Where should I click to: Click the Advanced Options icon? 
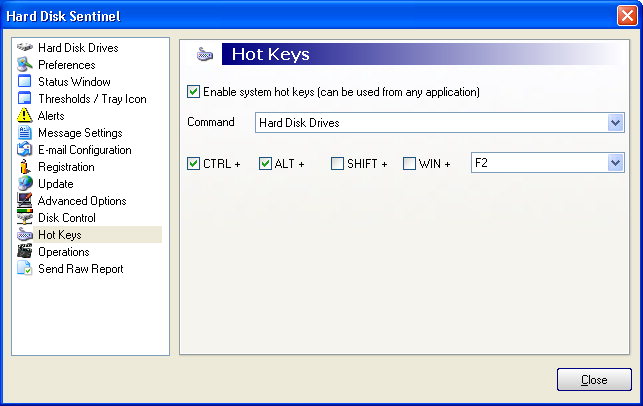[x=25, y=201]
